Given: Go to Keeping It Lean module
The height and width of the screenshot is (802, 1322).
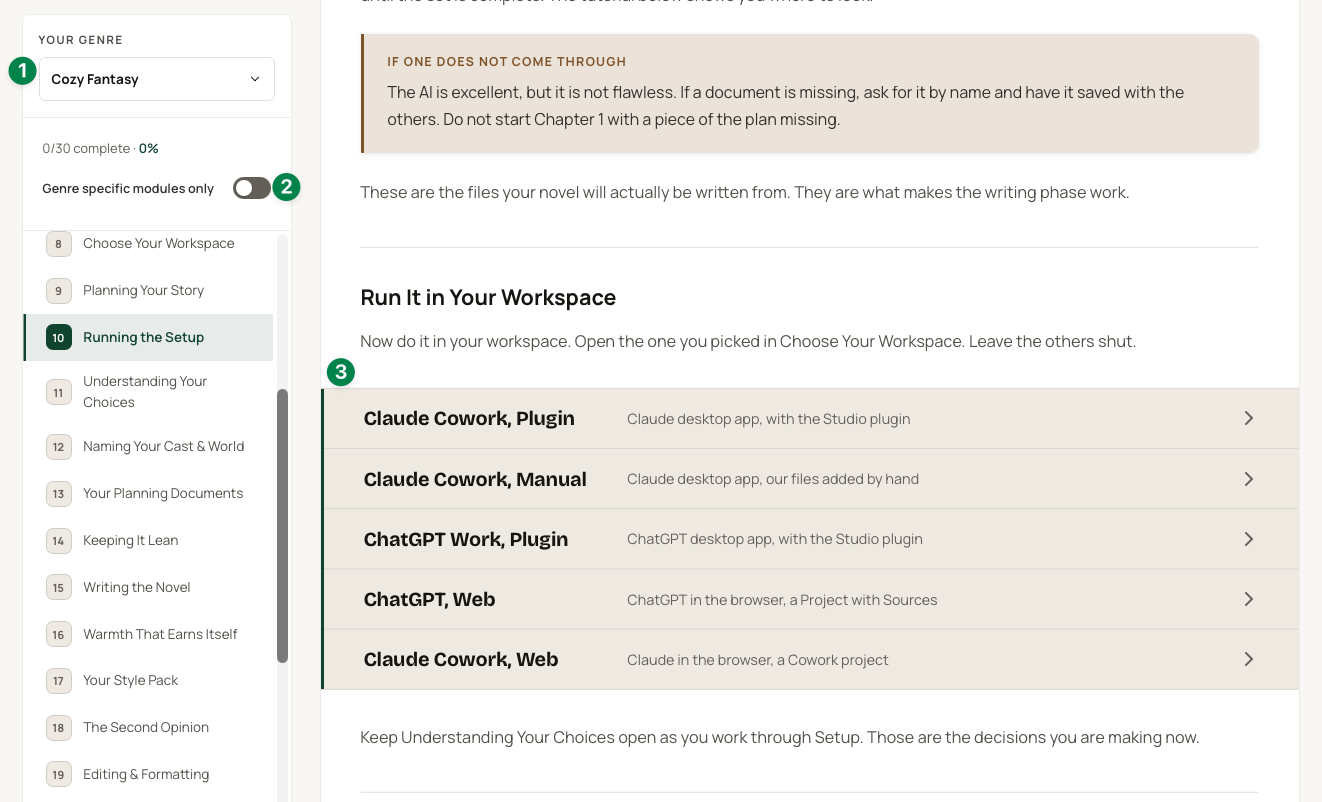Looking at the screenshot, I should point(148,540).
